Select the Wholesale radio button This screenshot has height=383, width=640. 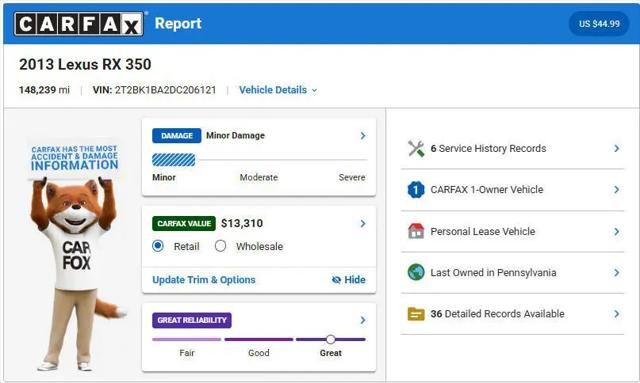tap(220, 246)
